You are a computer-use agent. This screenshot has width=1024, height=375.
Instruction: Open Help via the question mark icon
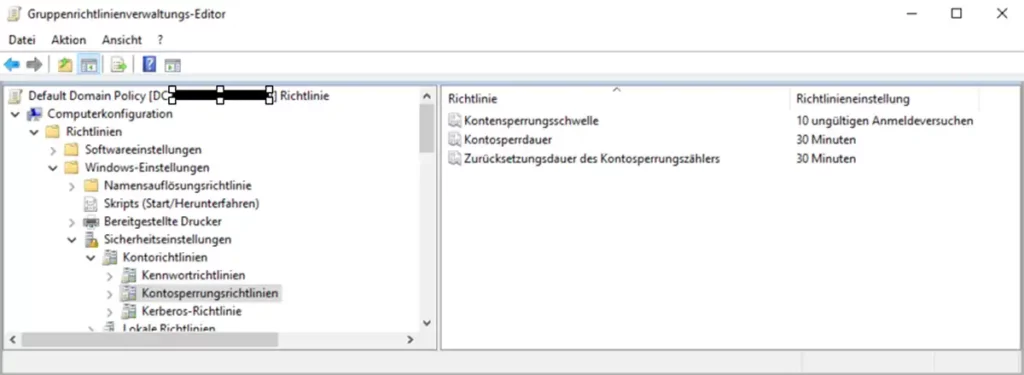click(x=149, y=65)
